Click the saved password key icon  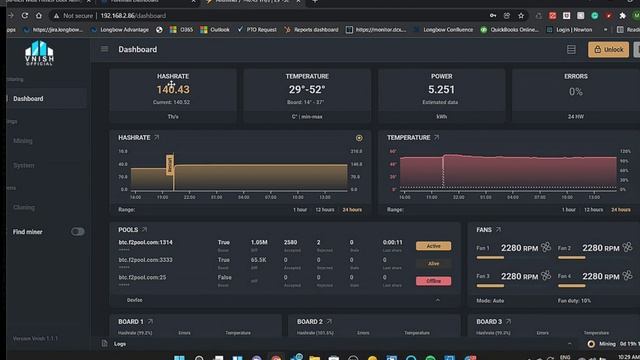point(493,16)
